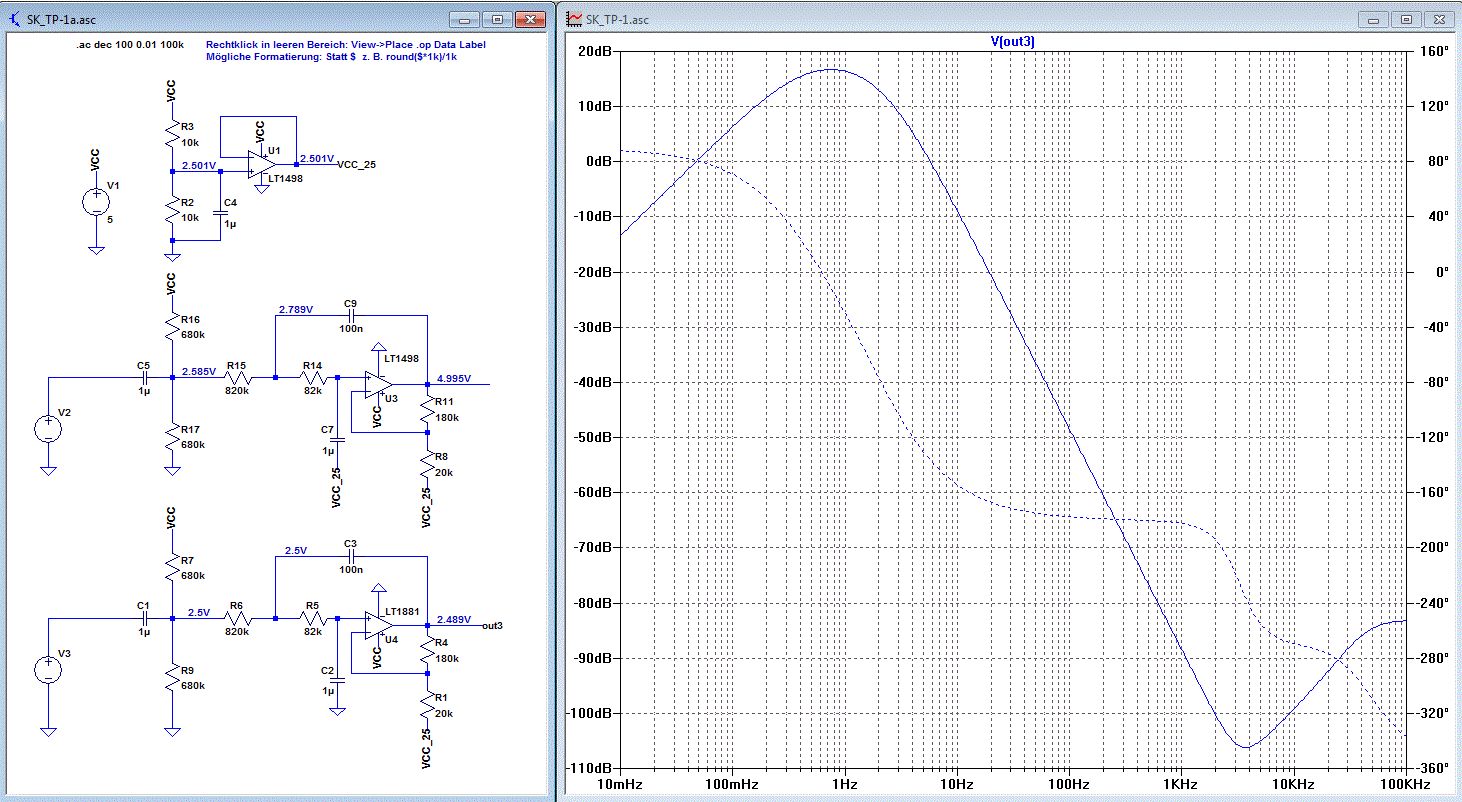This screenshot has width=1462, height=802.
Task: Click the .ac dec 100 simulation directive
Action: pyautogui.click(x=130, y=45)
